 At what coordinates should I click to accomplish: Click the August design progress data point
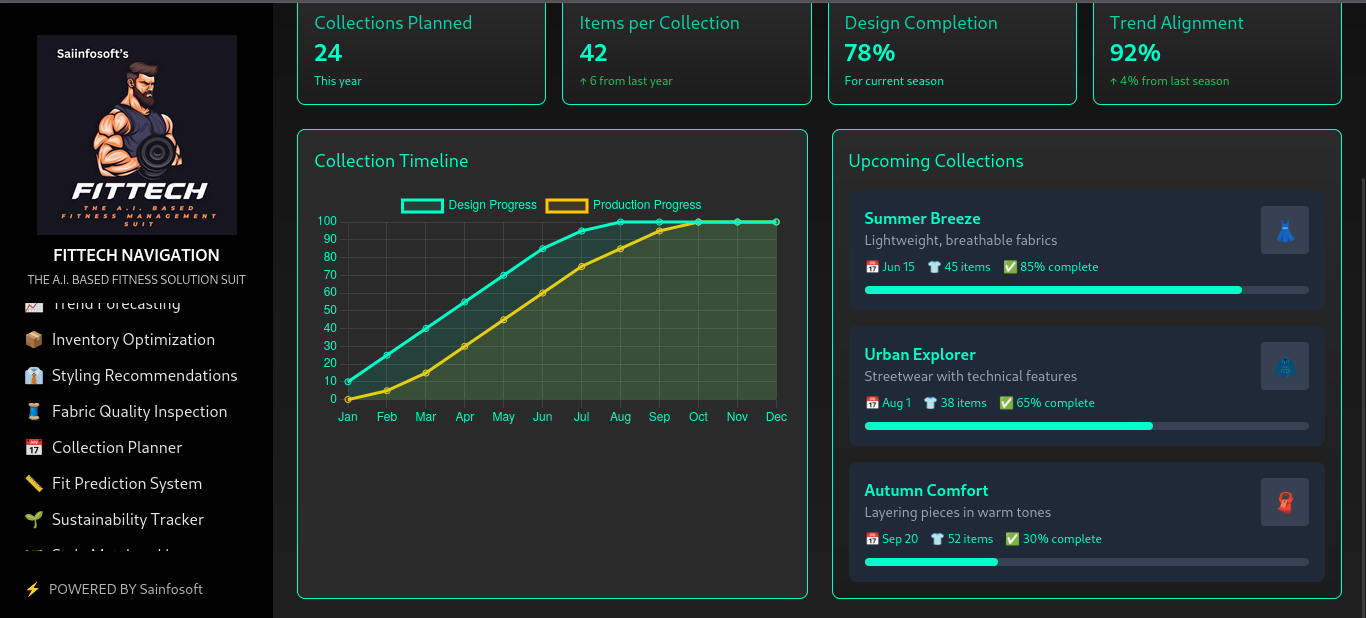(620, 222)
